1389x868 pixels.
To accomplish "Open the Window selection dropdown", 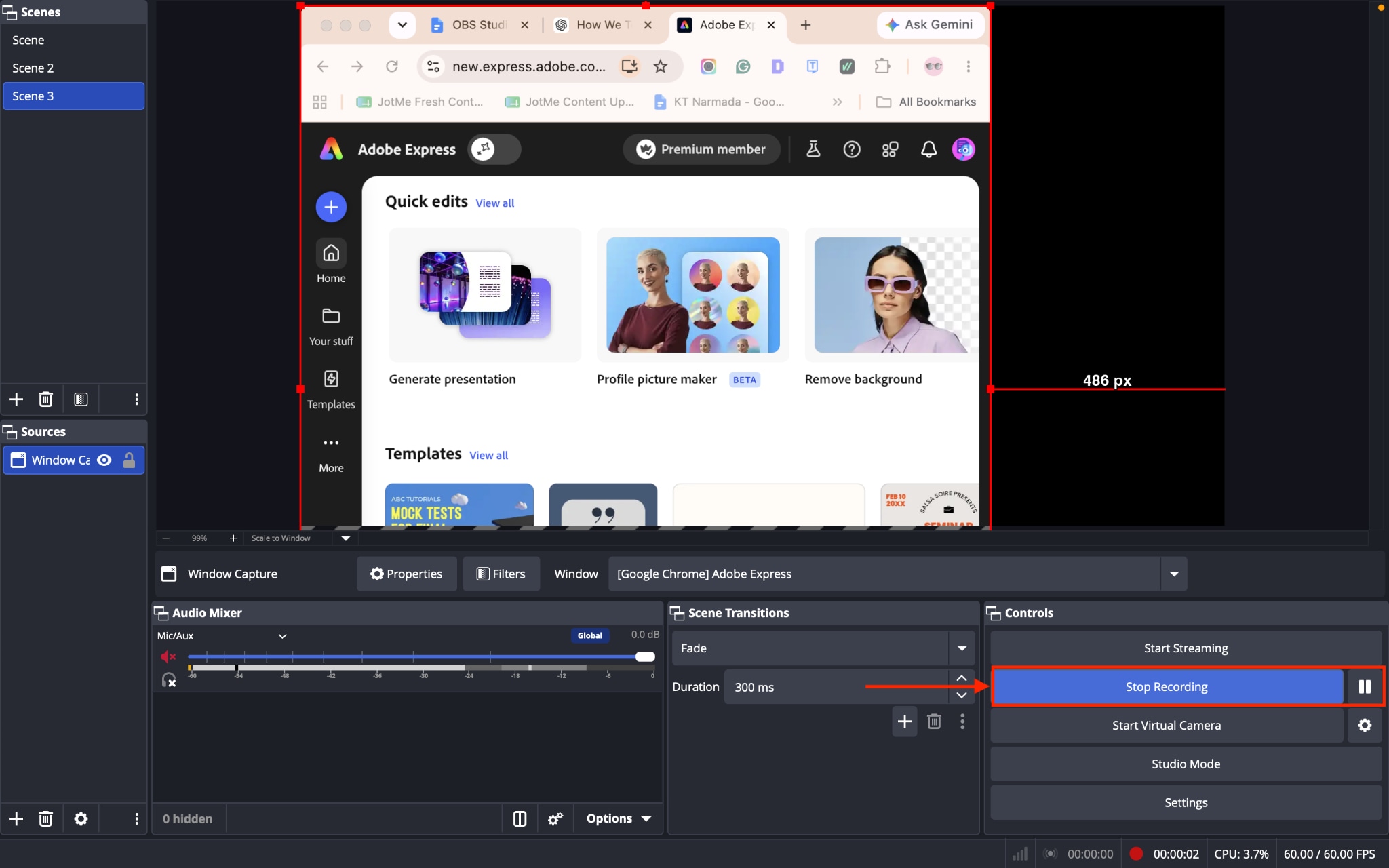I will [1173, 574].
